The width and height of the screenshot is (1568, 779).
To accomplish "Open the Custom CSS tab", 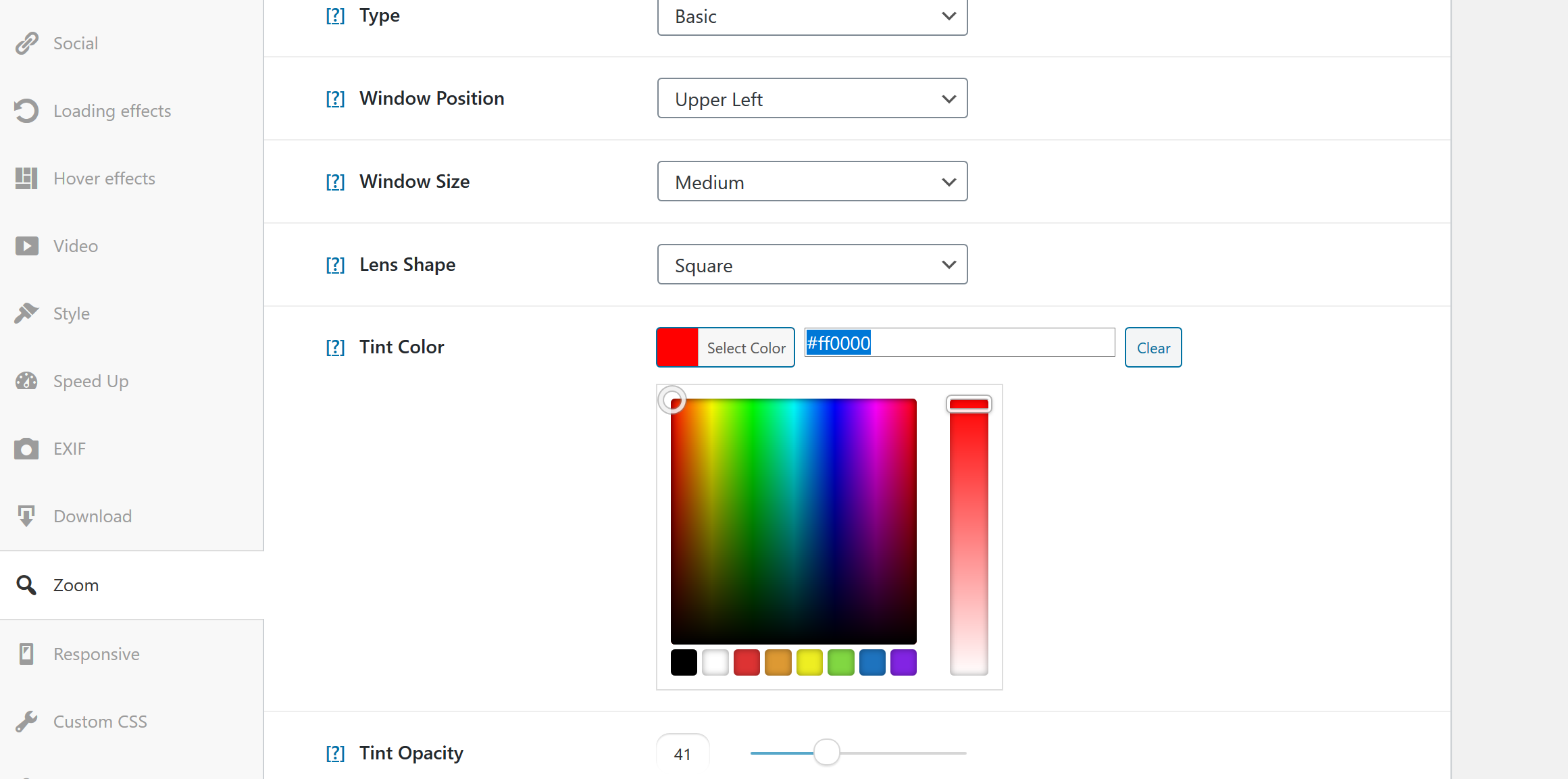I will click(132, 722).
